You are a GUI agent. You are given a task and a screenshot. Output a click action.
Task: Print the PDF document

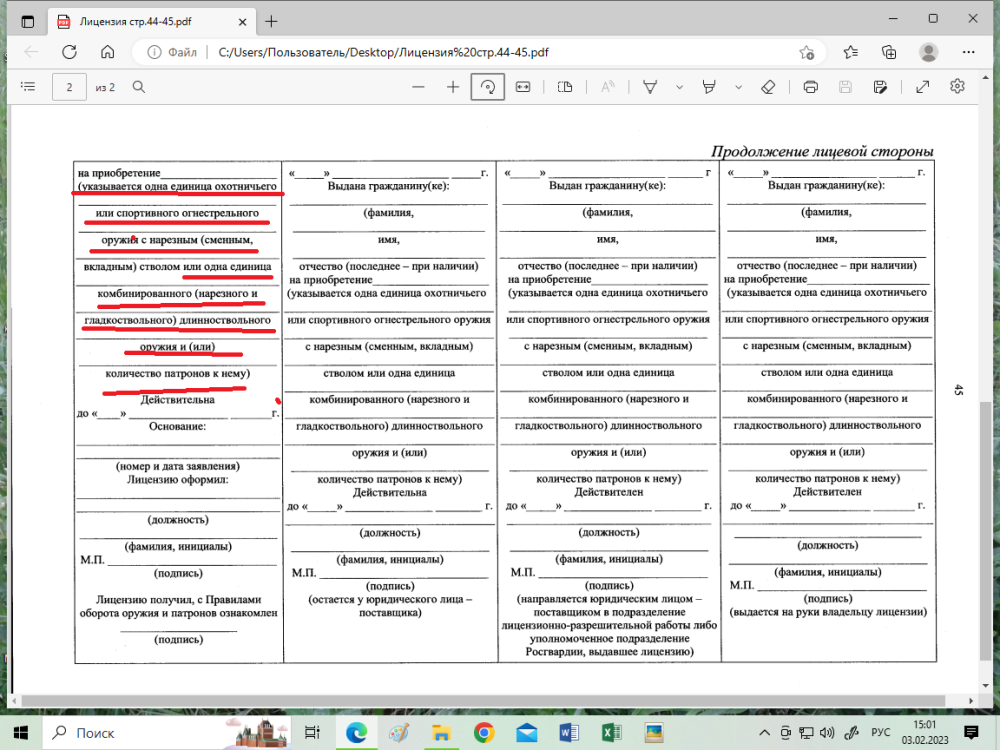pyautogui.click(x=811, y=87)
